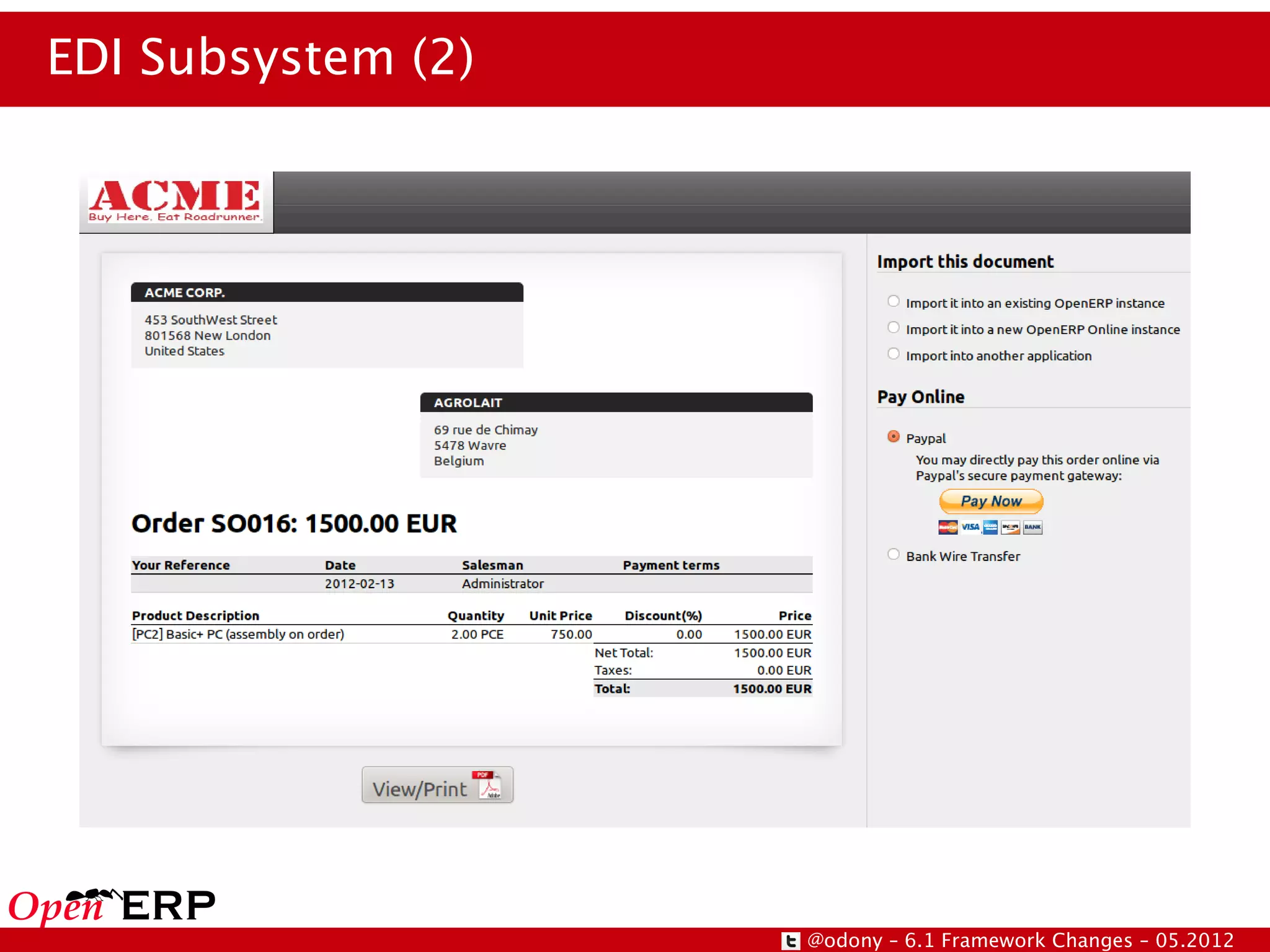
Task: Click the Discount(%) column header
Action: tap(663, 615)
